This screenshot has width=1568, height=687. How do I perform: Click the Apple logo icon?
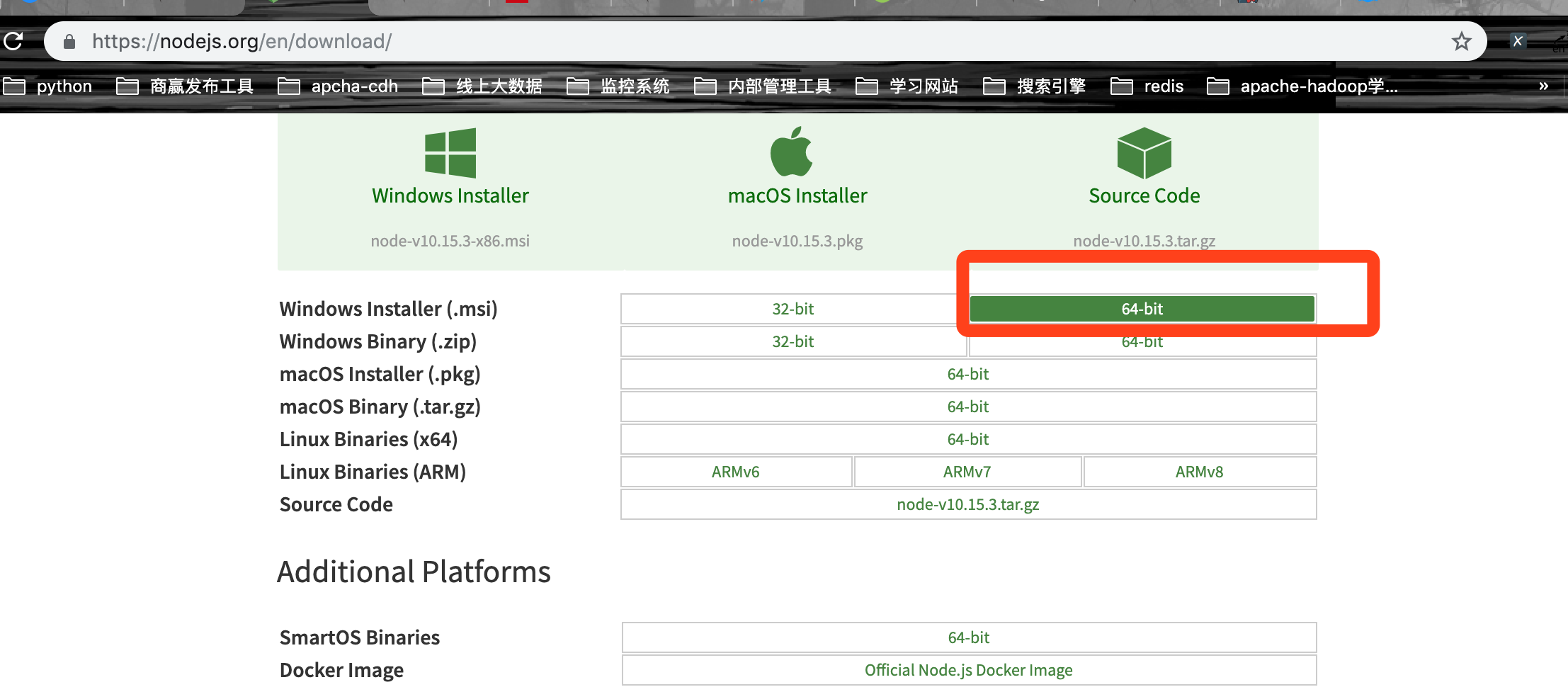tap(791, 152)
